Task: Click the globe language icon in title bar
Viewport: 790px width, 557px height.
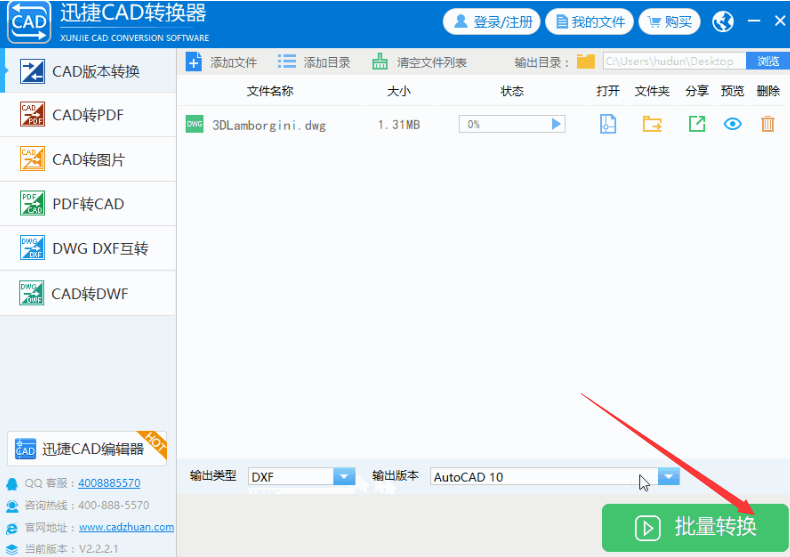Action: (x=723, y=21)
